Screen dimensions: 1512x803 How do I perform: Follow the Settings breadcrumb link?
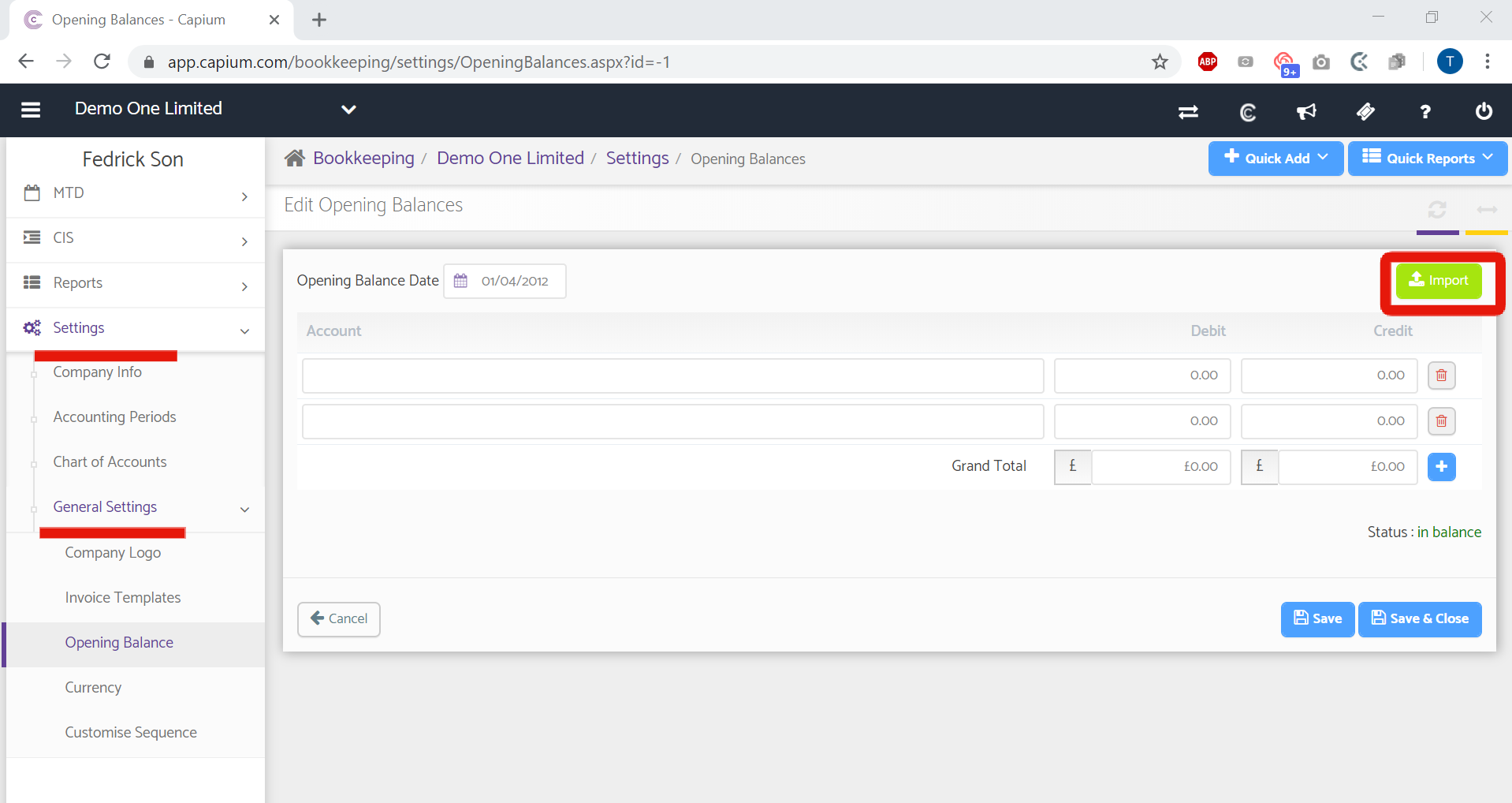(637, 159)
